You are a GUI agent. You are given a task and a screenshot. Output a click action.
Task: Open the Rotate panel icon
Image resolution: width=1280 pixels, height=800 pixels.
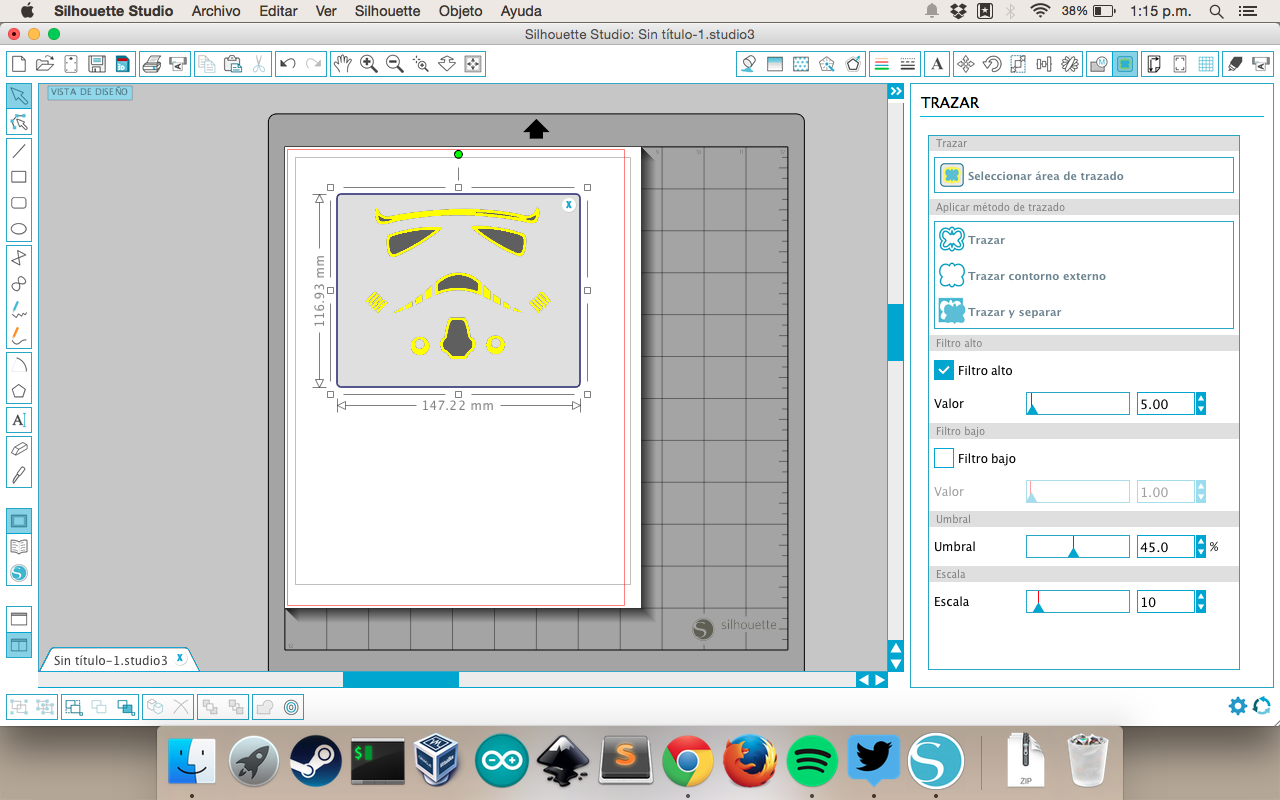pos(992,64)
